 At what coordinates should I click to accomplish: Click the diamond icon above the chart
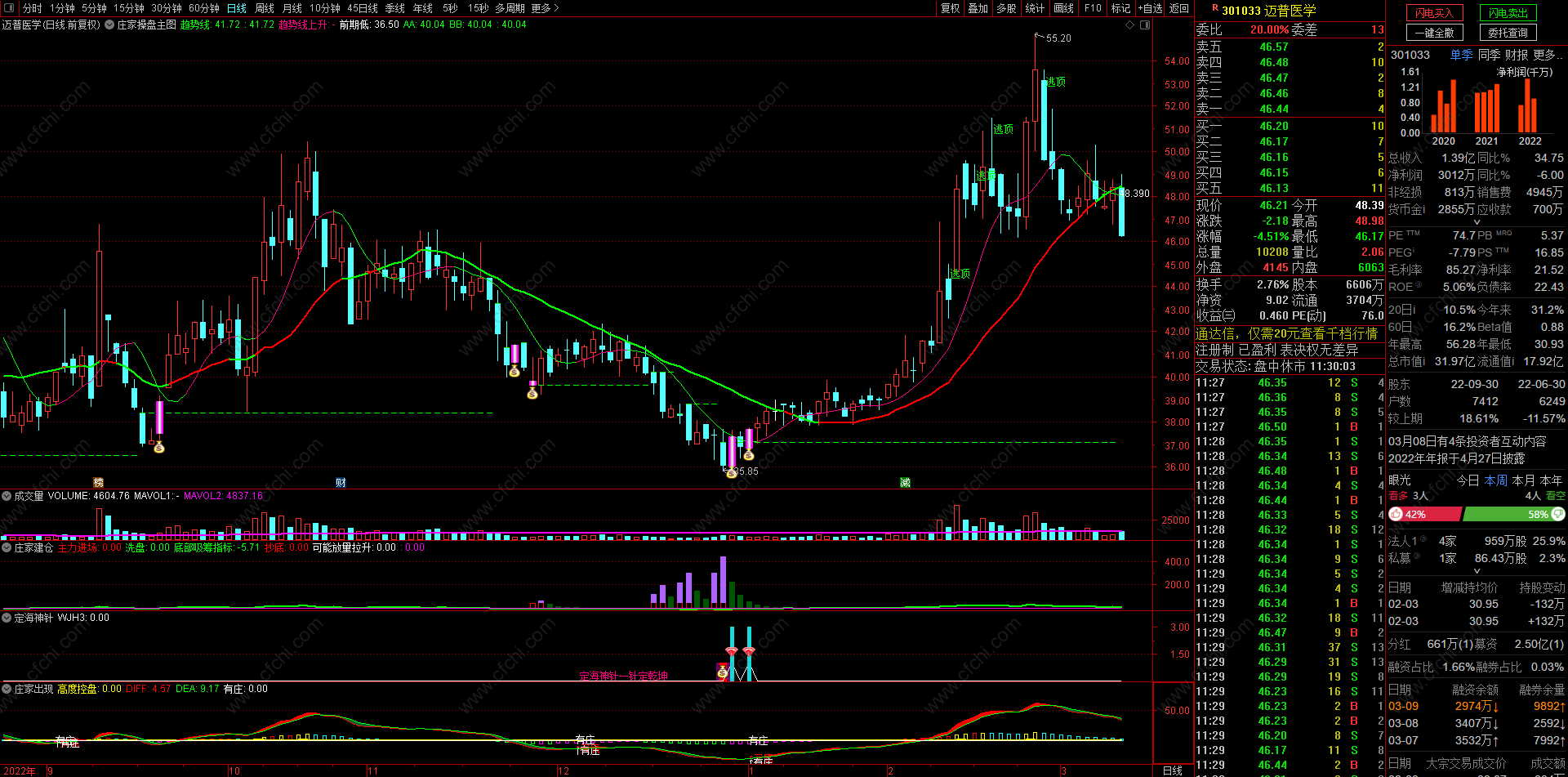click(1130, 25)
